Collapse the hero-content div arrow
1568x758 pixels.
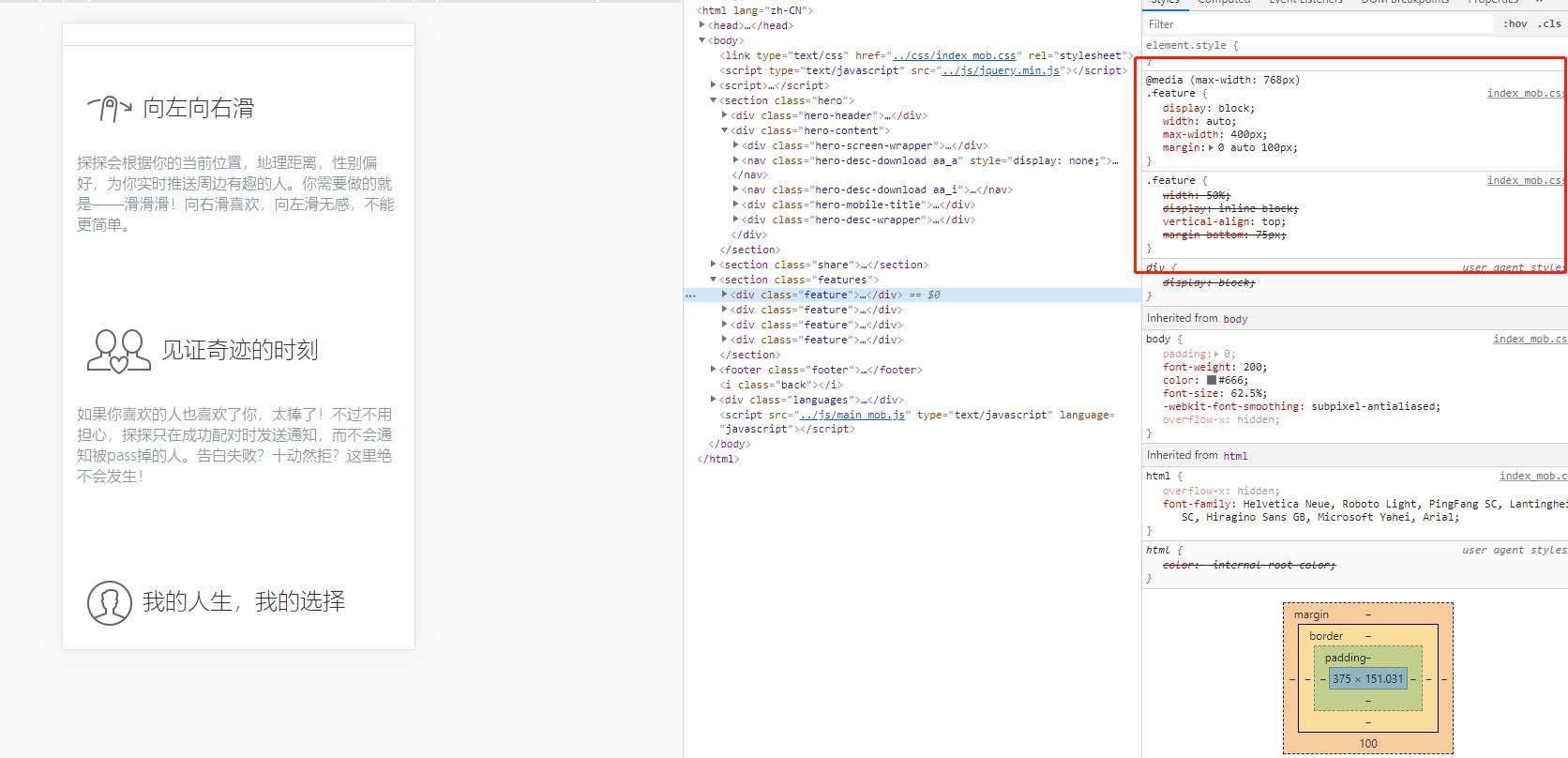pos(725,130)
